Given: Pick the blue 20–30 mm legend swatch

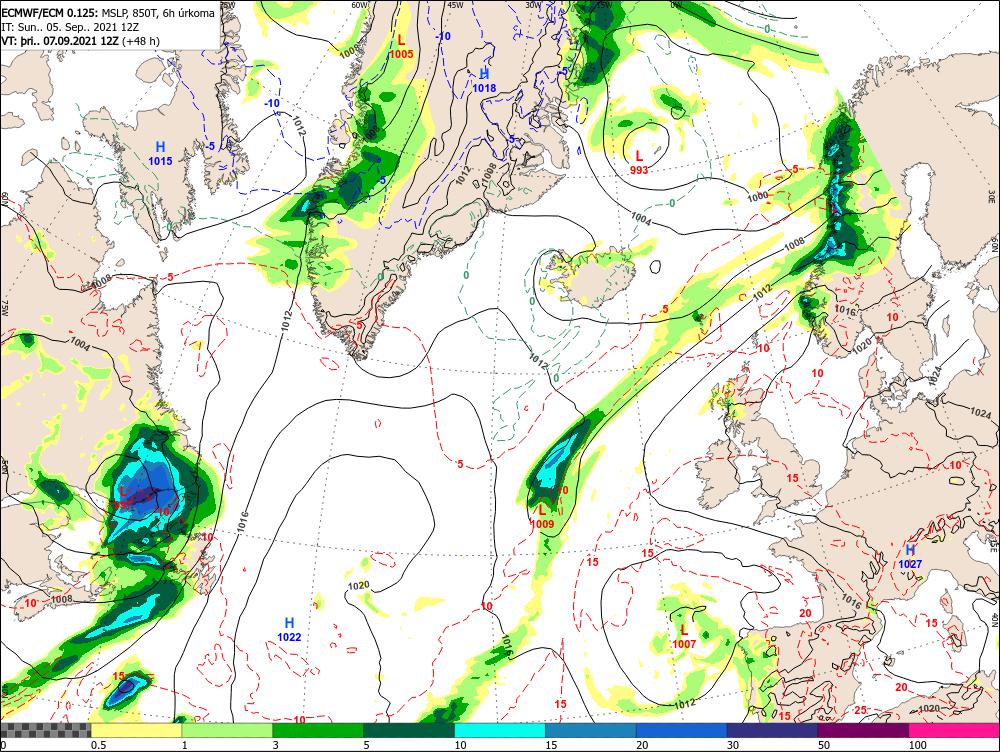Looking at the screenshot, I should 682,730.
